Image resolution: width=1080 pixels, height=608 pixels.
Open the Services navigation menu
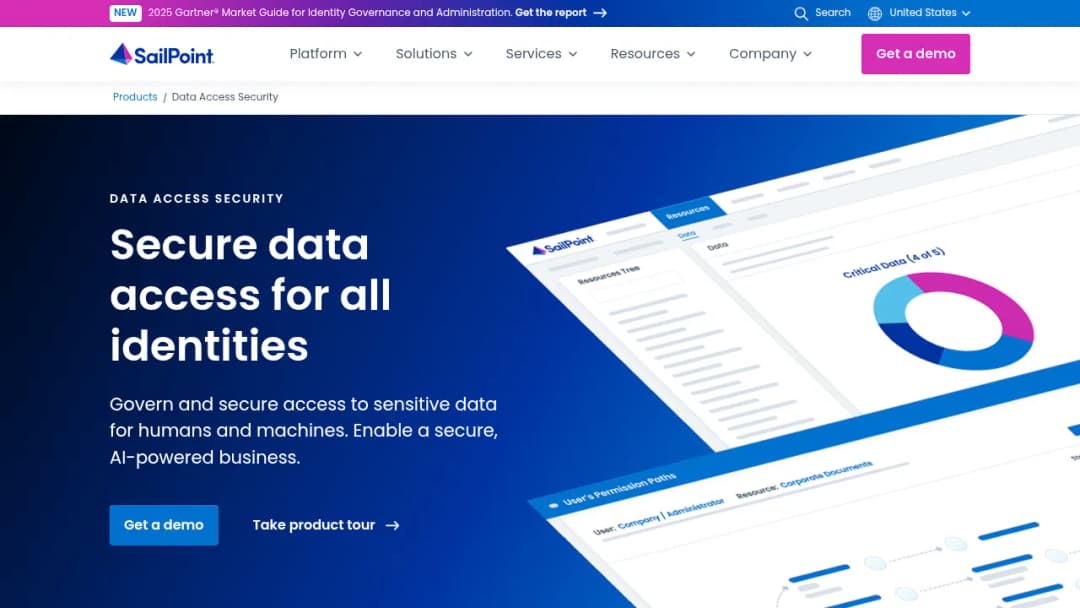click(x=541, y=54)
